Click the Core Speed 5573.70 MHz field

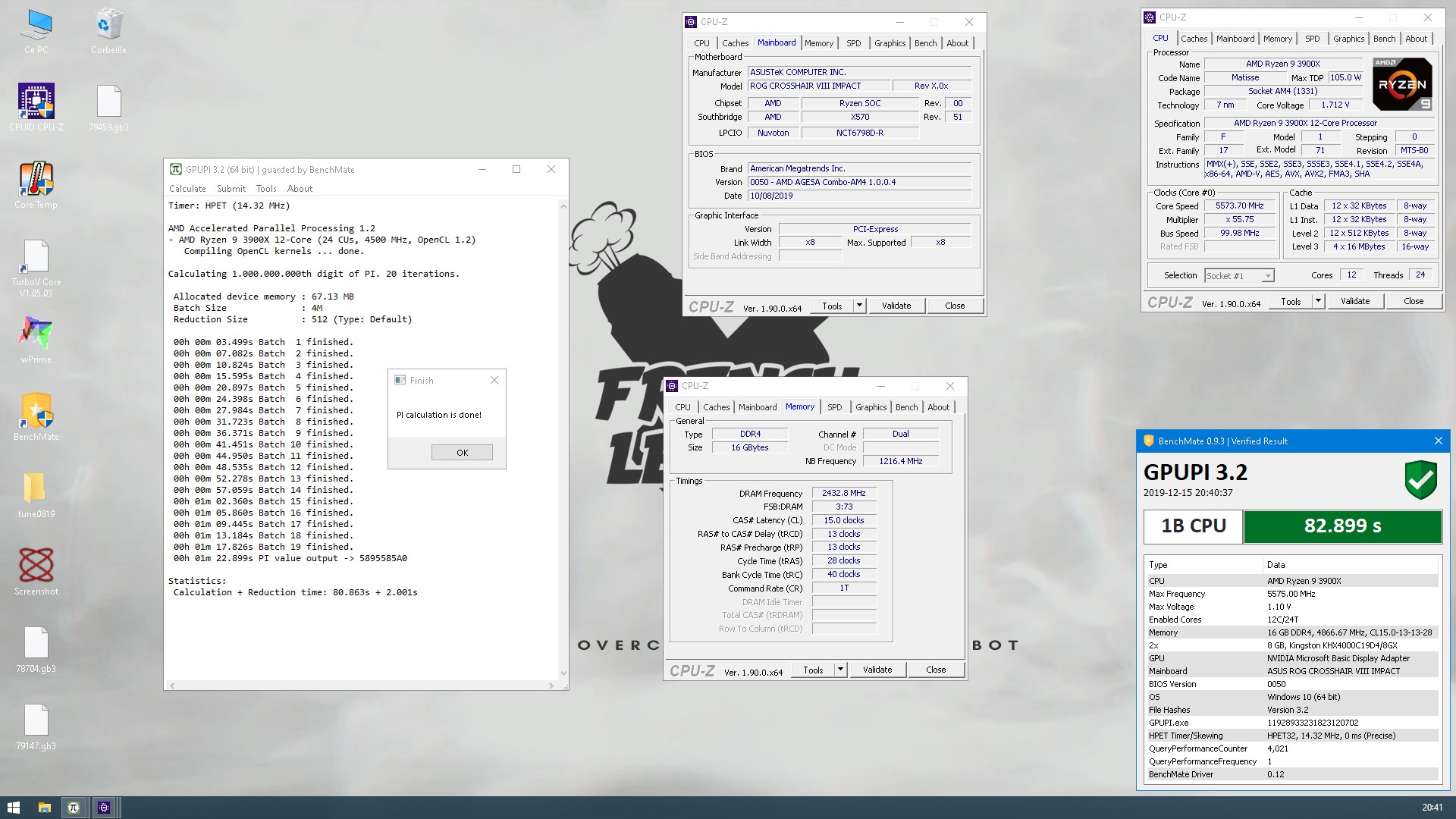click(1239, 206)
